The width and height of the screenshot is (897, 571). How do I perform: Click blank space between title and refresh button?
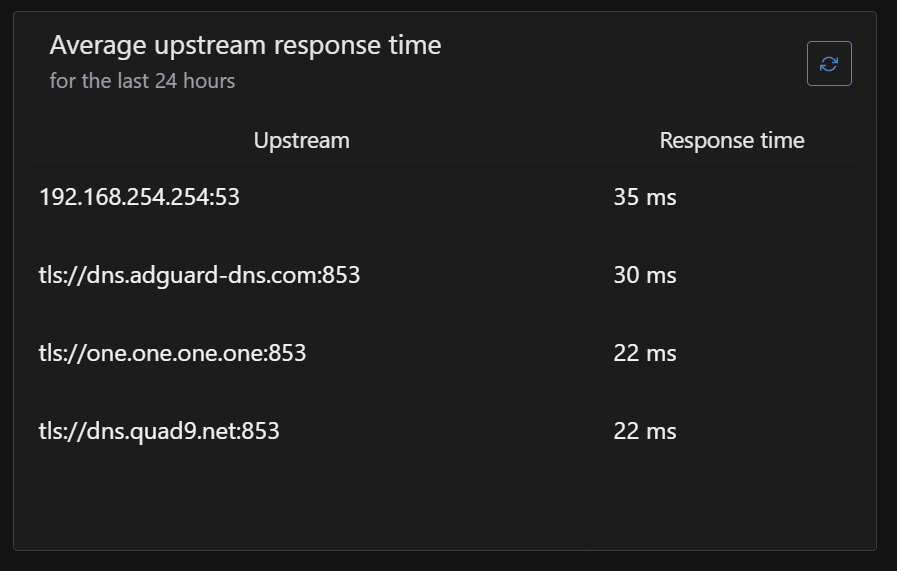tap(620, 62)
